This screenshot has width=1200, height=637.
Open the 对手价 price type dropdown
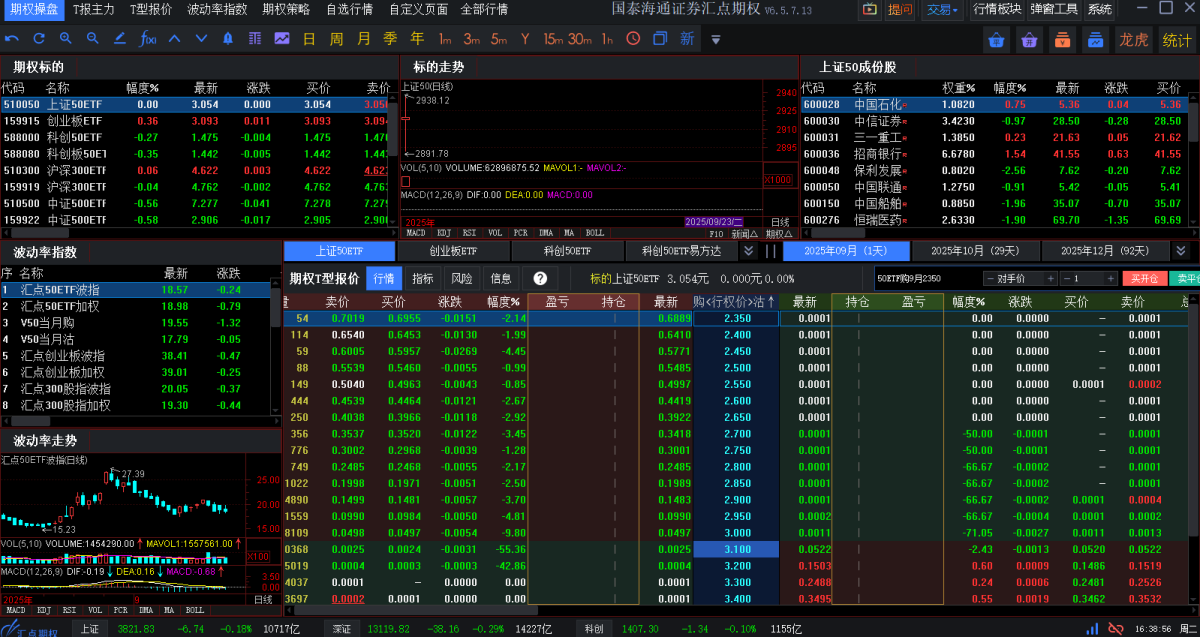(1020, 278)
